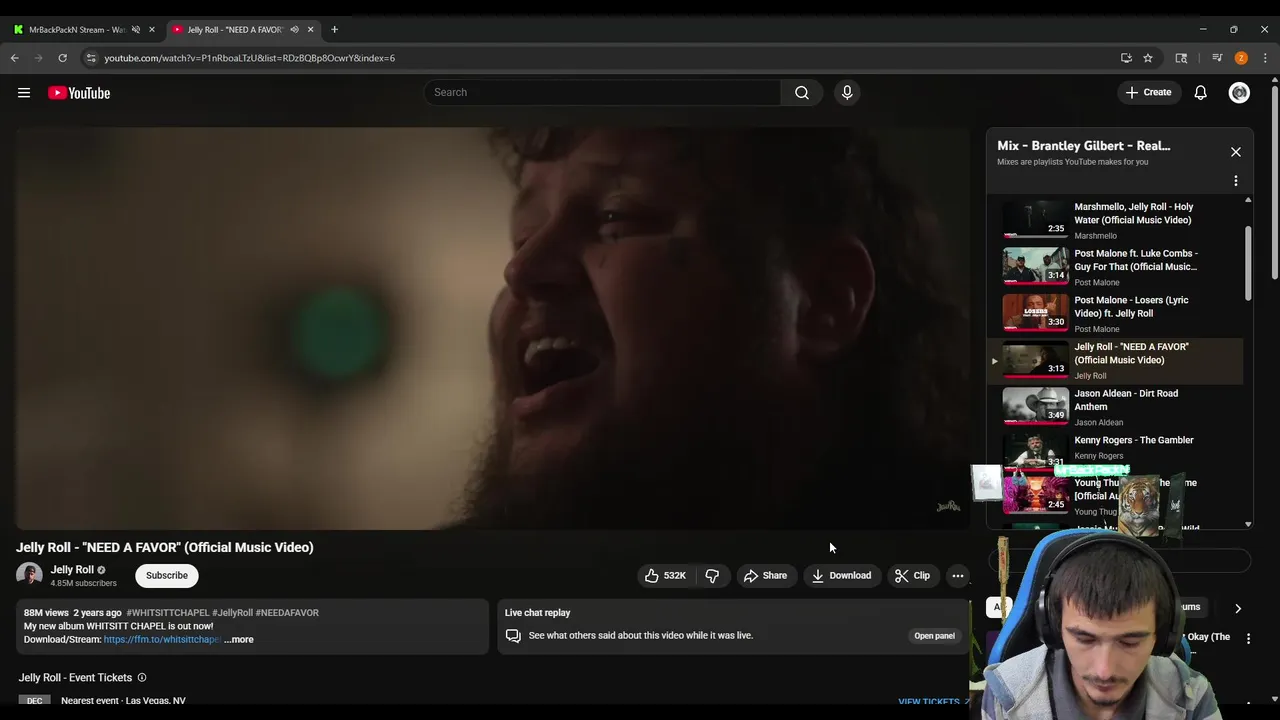Open the account avatar menu
The height and width of the screenshot is (720, 1280).
pos(1239,93)
